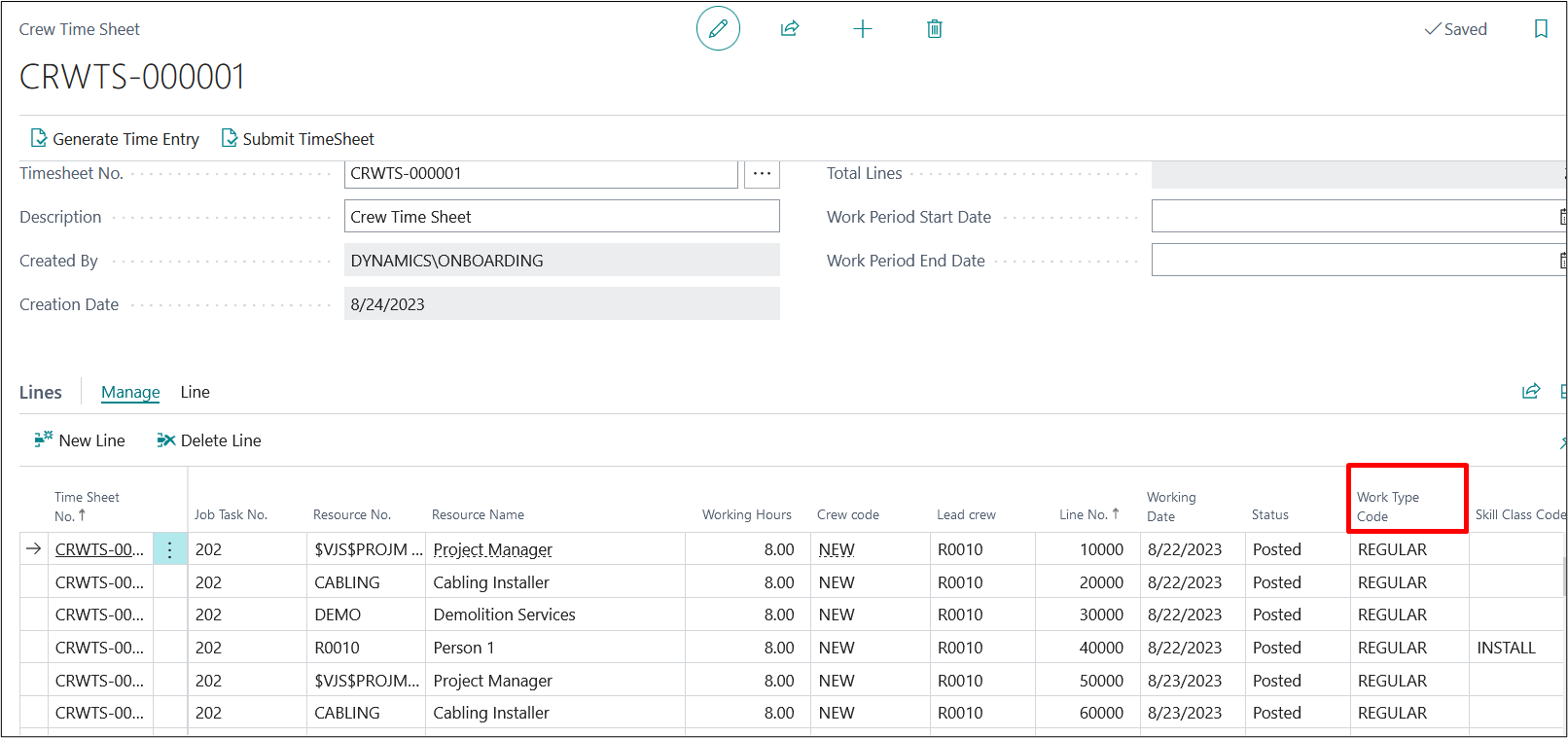Click the Crew code column header
This screenshot has width=1568, height=738.
click(848, 514)
